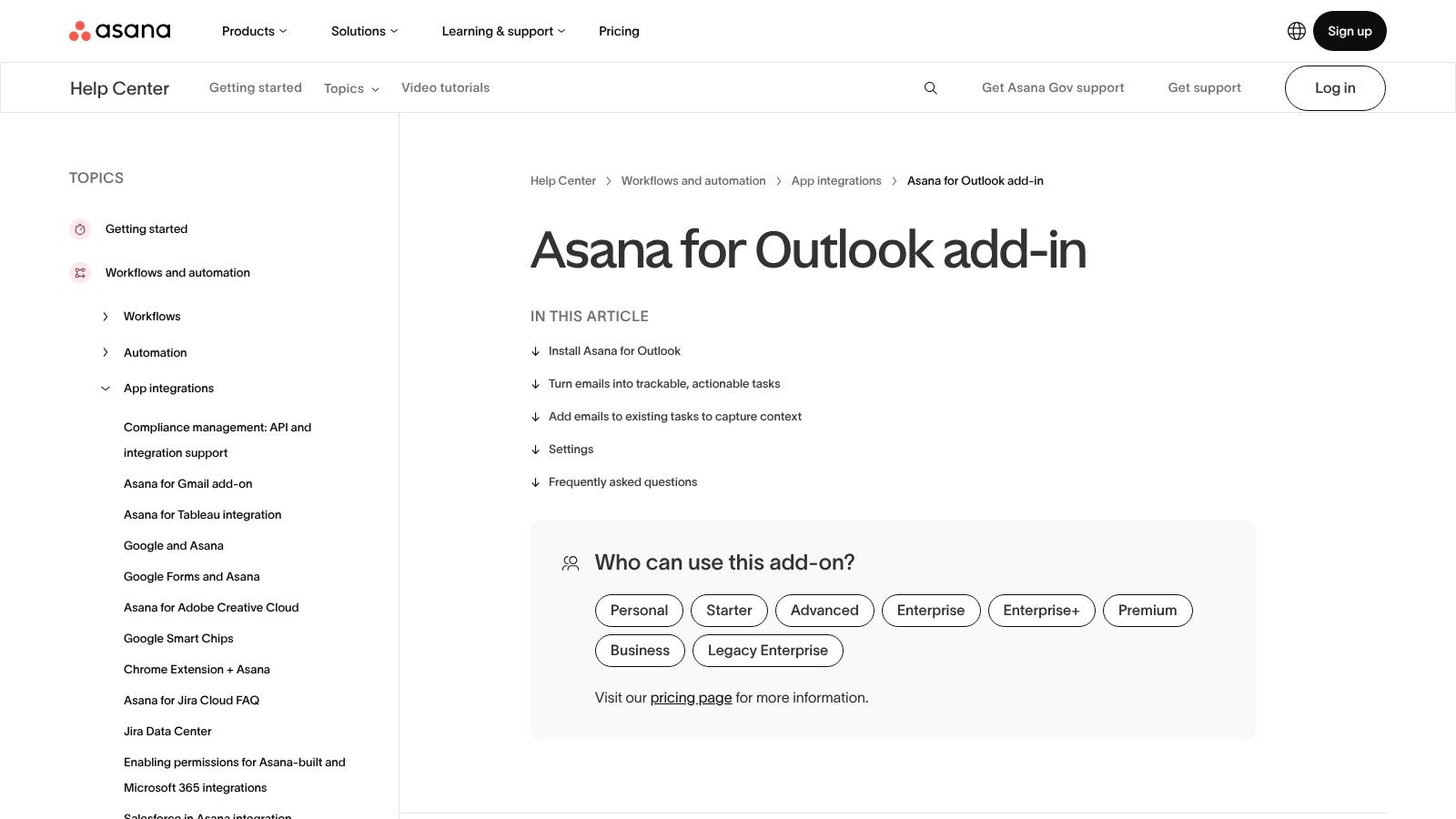Image resolution: width=1456 pixels, height=819 pixels.
Task: Select the Business plan pill
Action: pyautogui.click(x=640, y=651)
